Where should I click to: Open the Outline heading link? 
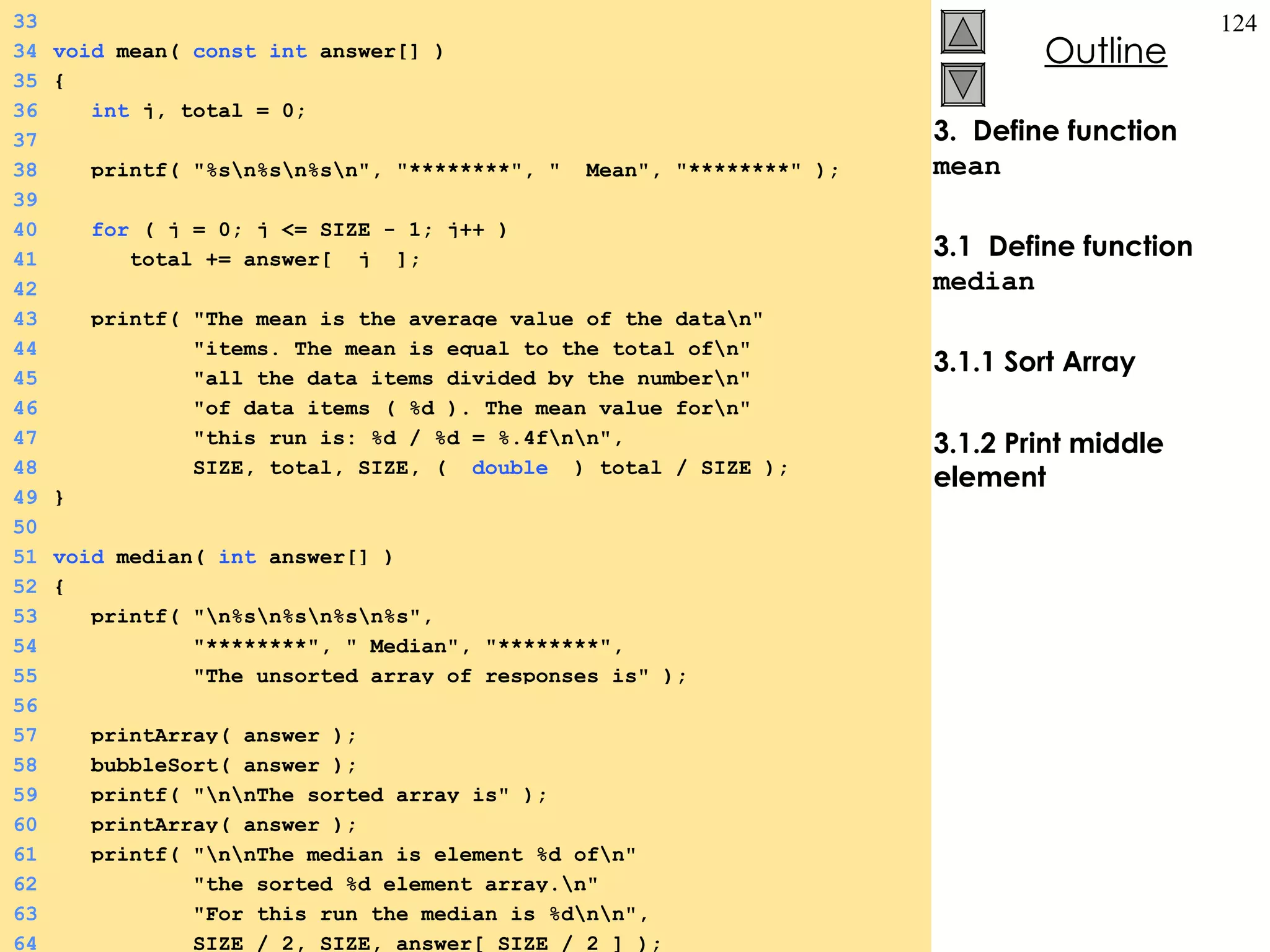tap(1106, 51)
